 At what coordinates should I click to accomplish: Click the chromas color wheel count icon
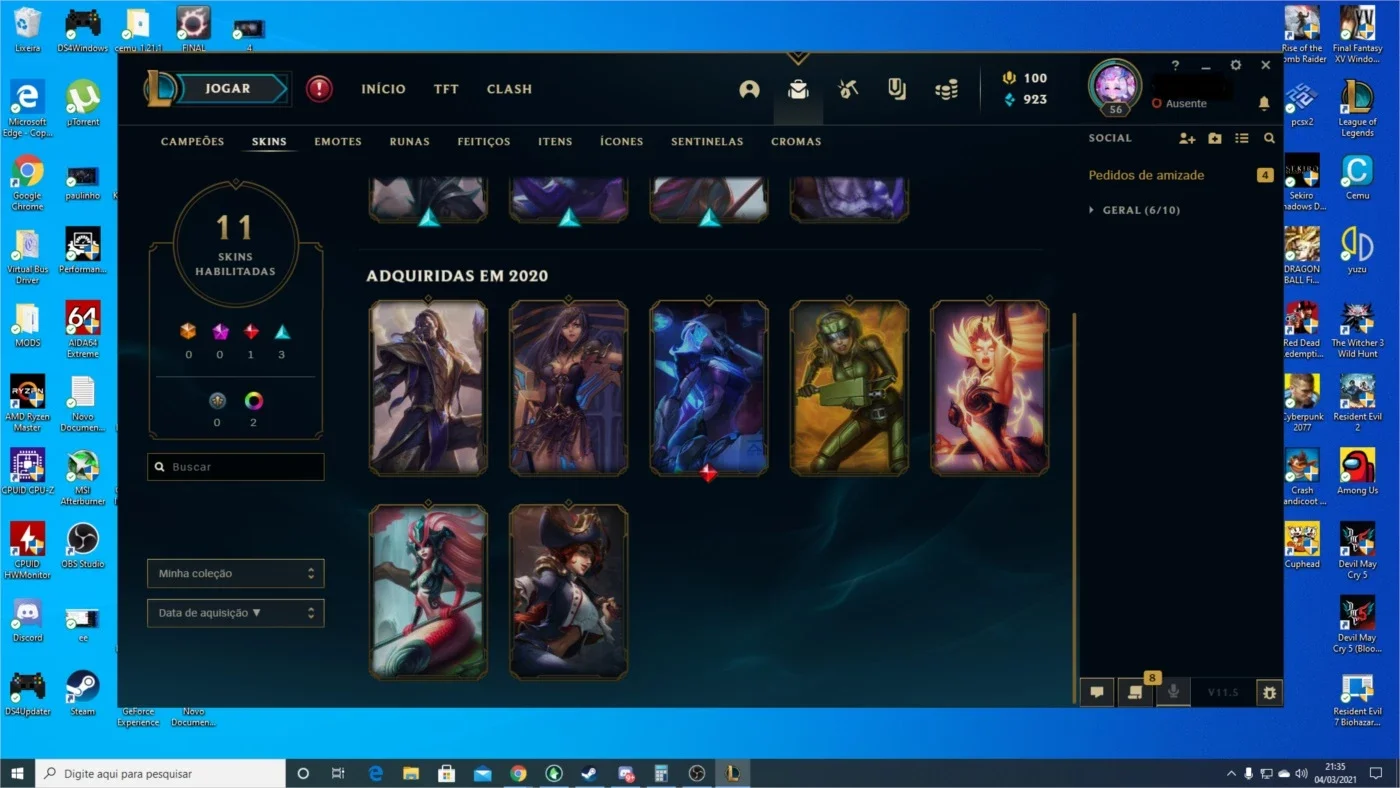(254, 401)
